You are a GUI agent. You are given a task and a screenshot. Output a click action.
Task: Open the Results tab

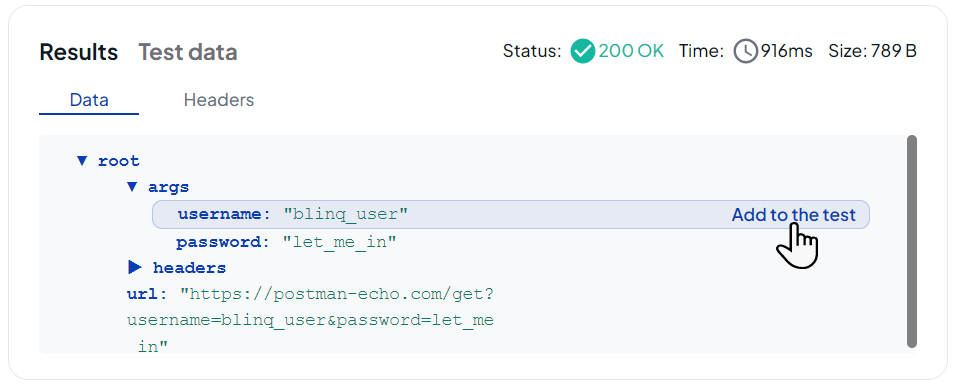pyautogui.click(x=78, y=52)
